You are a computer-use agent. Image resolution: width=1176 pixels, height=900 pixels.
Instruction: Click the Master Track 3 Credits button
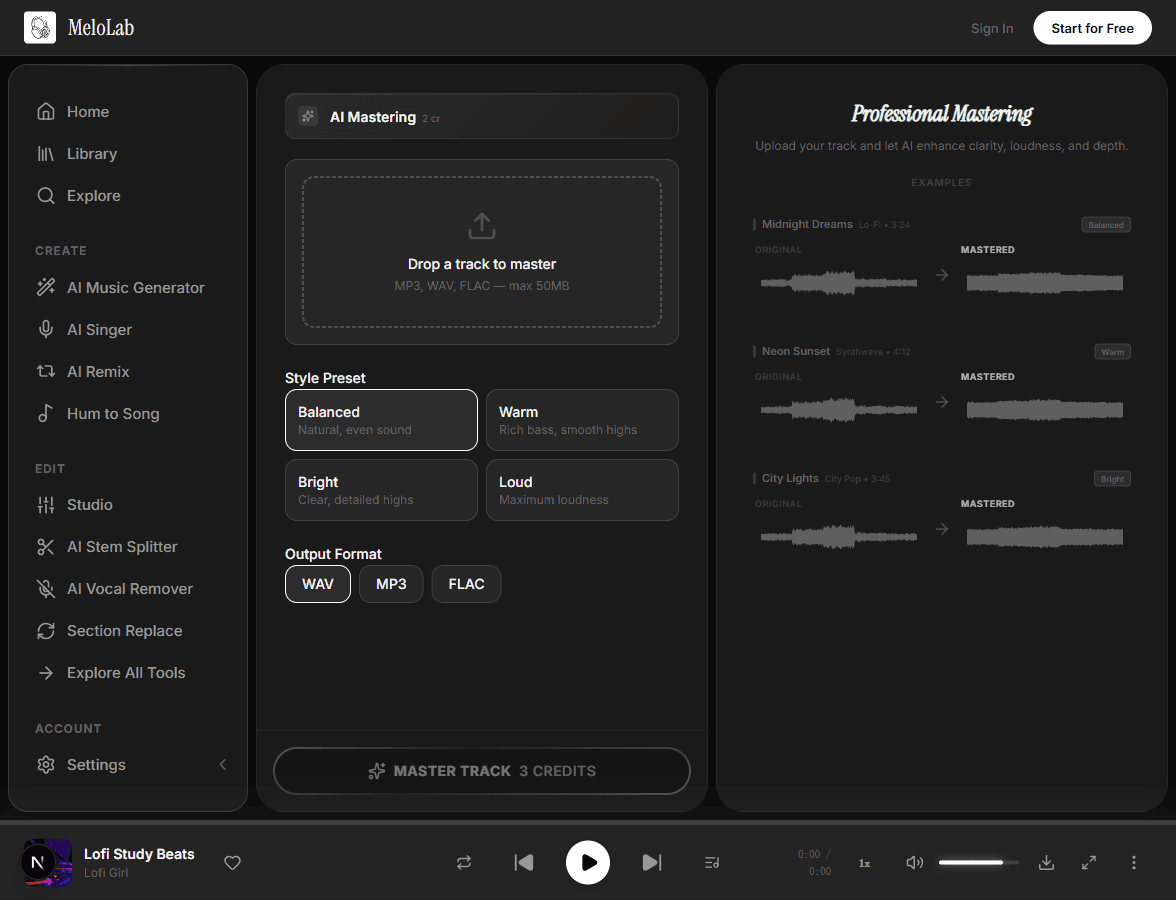(482, 771)
